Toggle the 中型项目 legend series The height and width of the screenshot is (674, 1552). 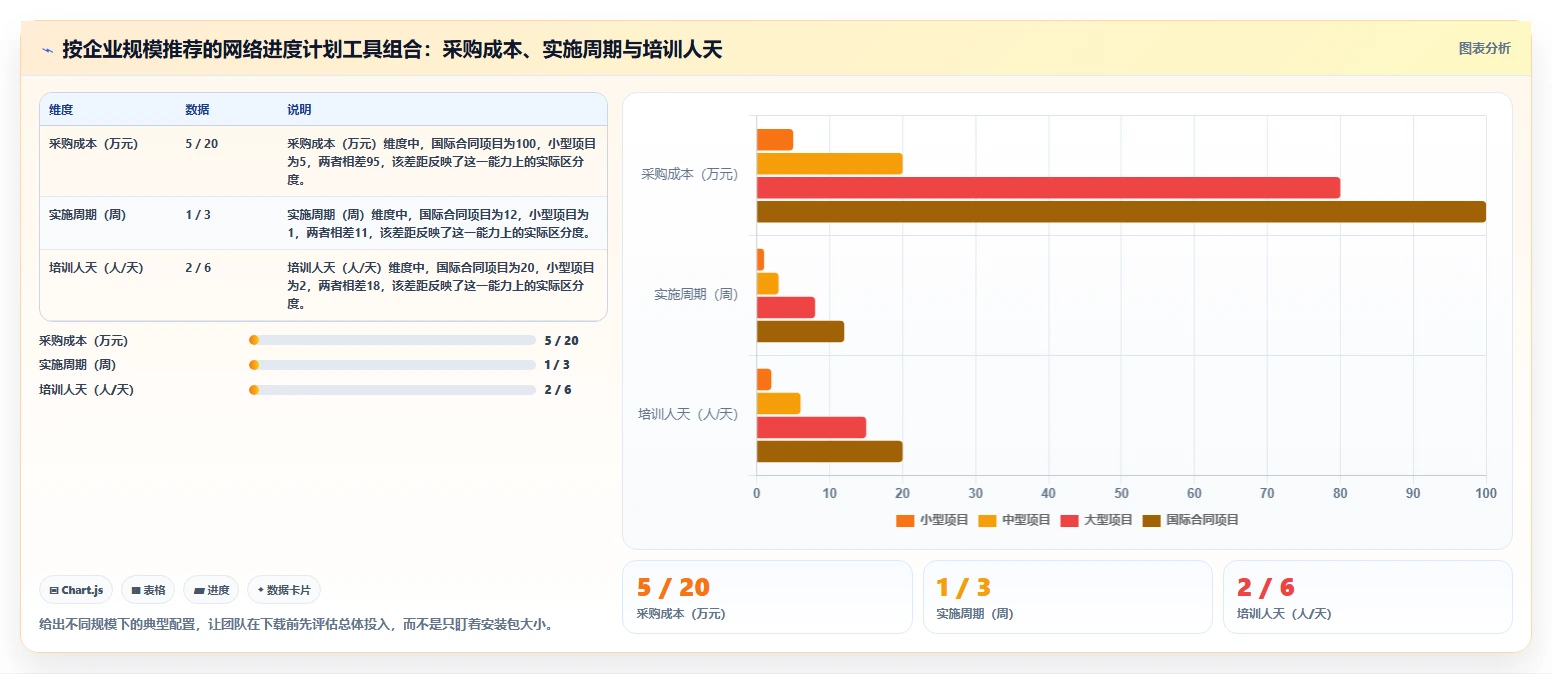click(1014, 520)
